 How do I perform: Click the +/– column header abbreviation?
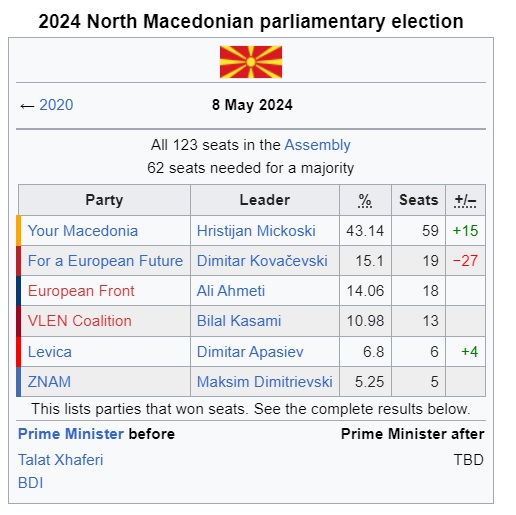465,200
